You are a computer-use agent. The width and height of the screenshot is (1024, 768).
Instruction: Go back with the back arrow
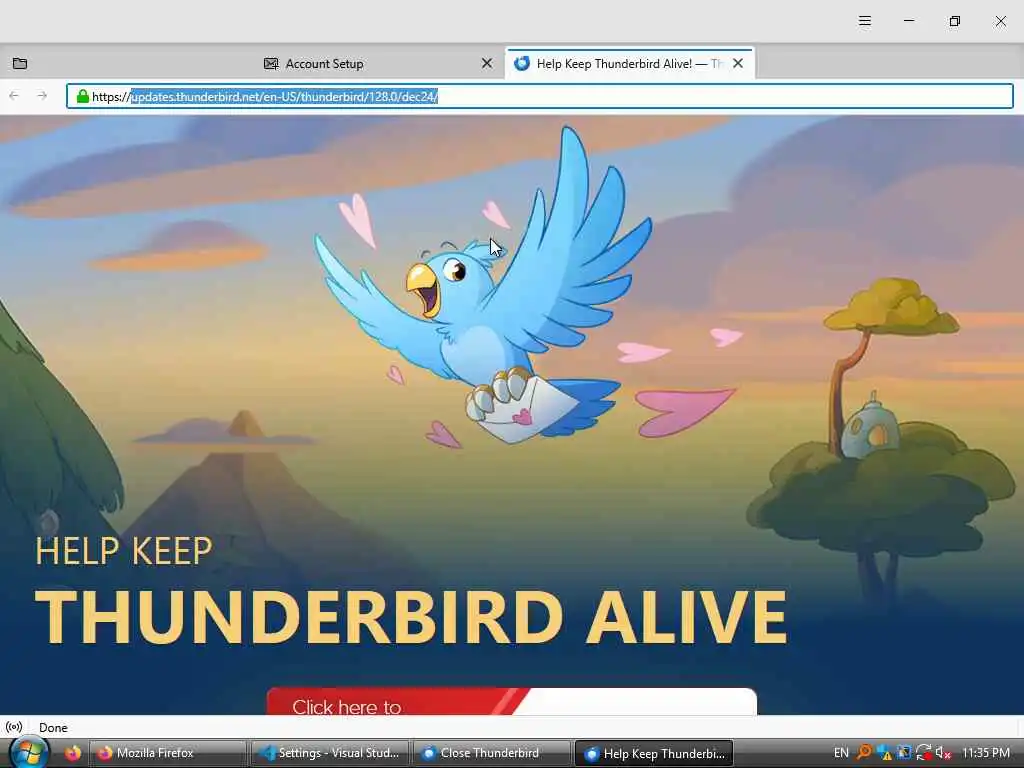coord(14,96)
